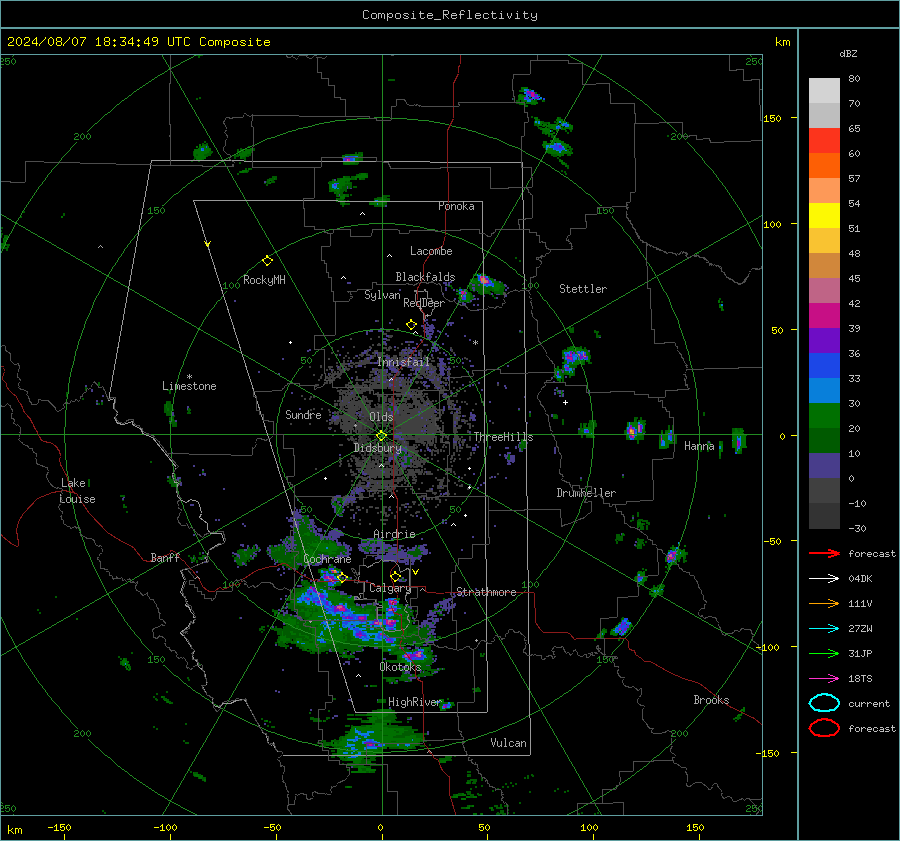Click the Calgary city label
The width and height of the screenshot is (900, 841).
[390, 588]
